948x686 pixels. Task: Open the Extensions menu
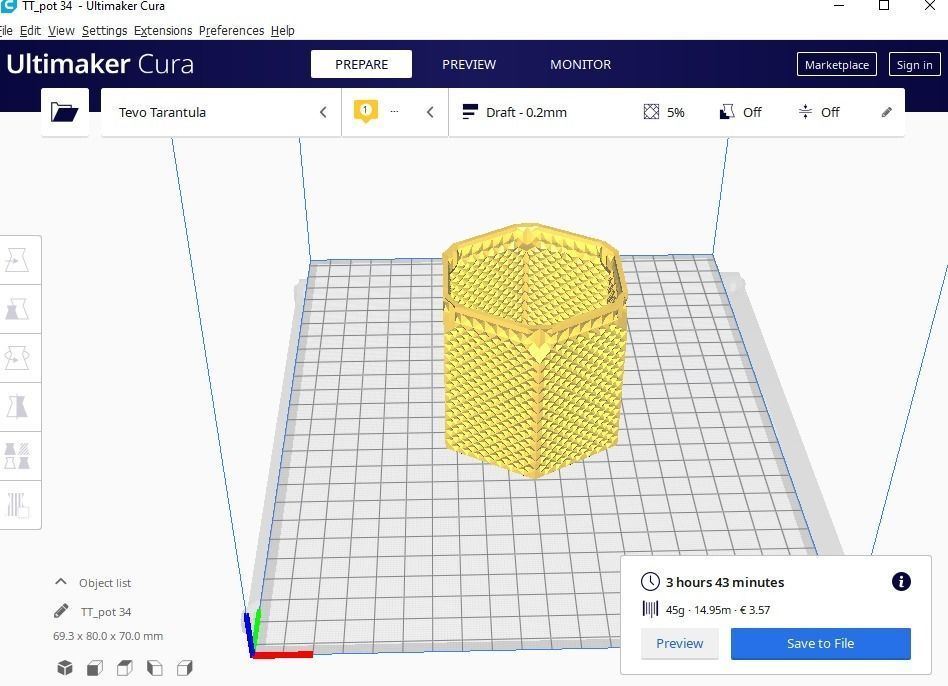163,30
